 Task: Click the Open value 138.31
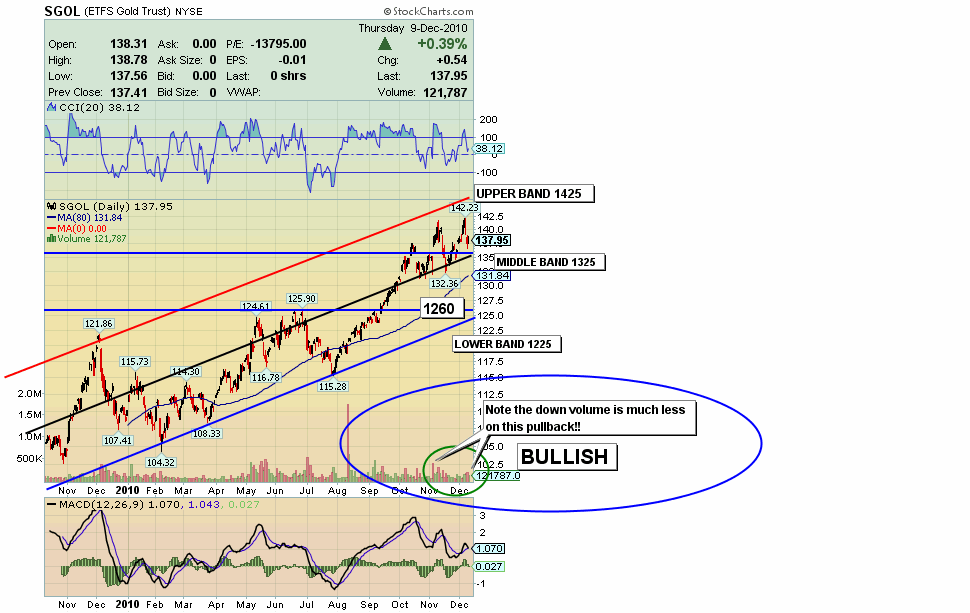tap(129, 44)
